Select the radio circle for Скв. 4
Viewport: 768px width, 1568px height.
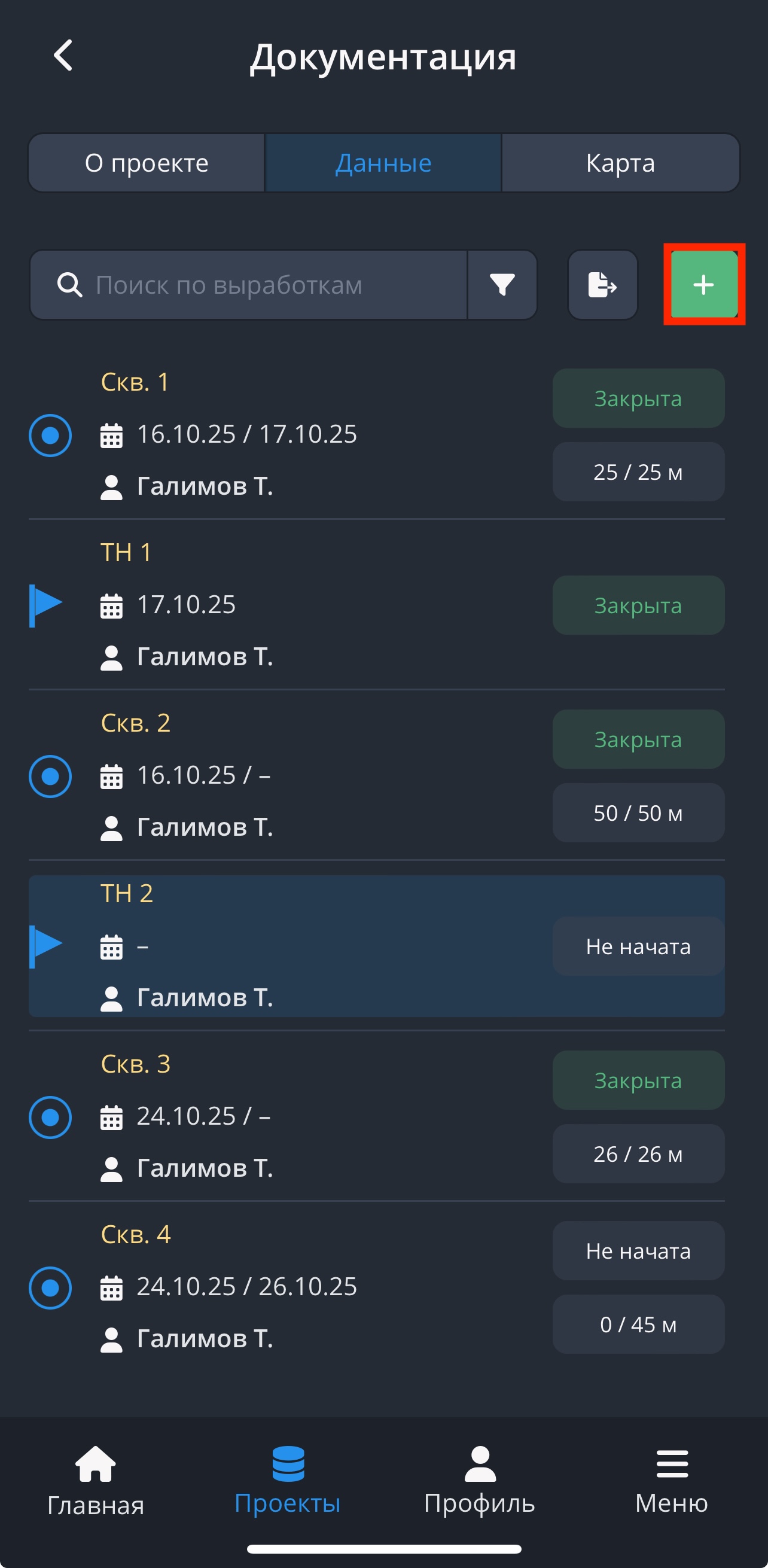[x=50, y=1287]
